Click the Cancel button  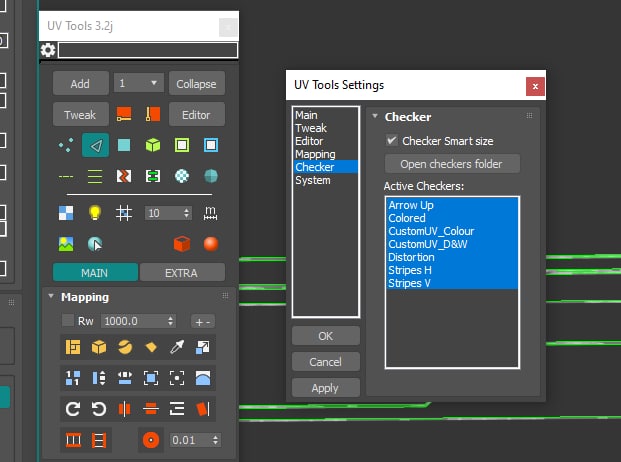326,361
